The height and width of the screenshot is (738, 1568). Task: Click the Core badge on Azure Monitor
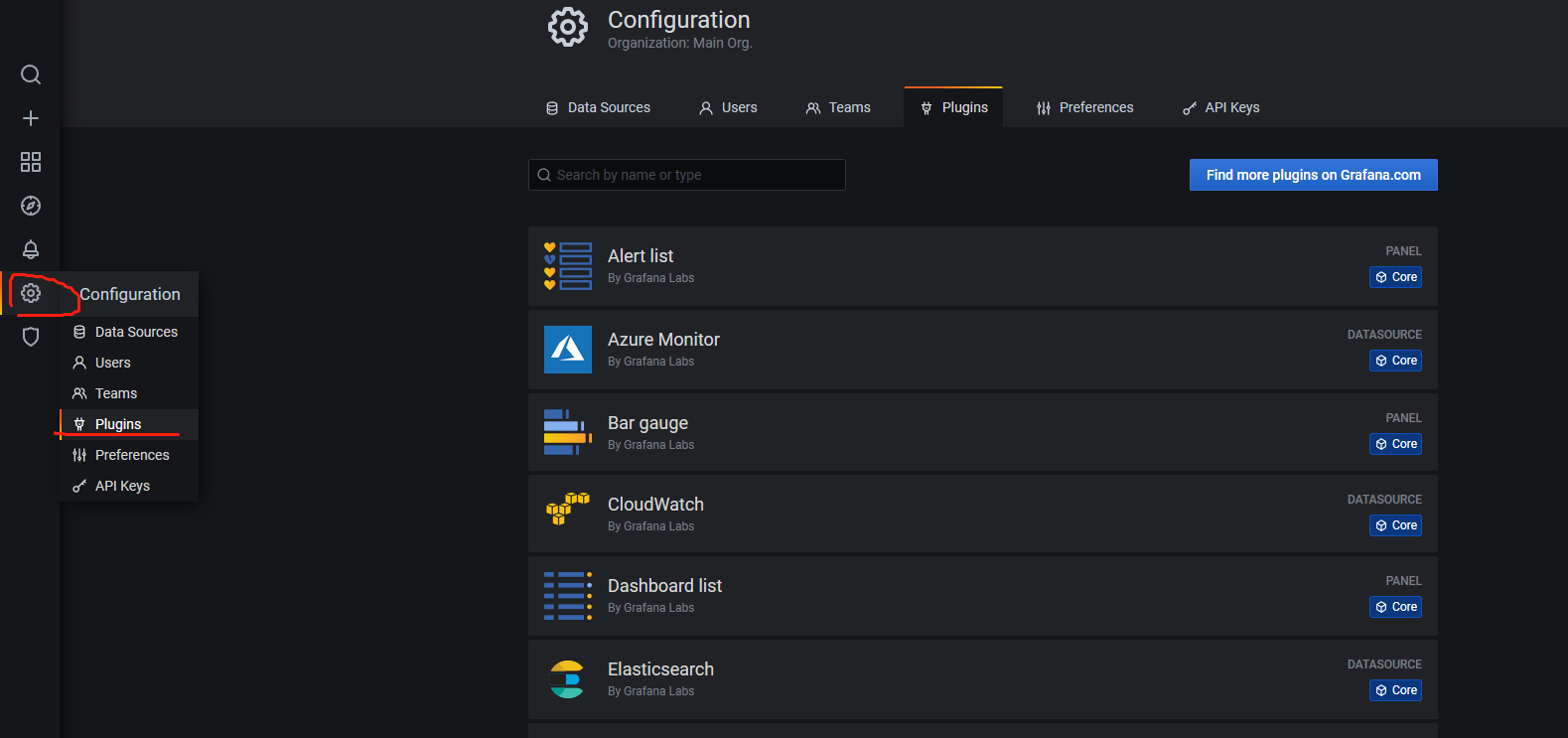(x=1395, y=361)
